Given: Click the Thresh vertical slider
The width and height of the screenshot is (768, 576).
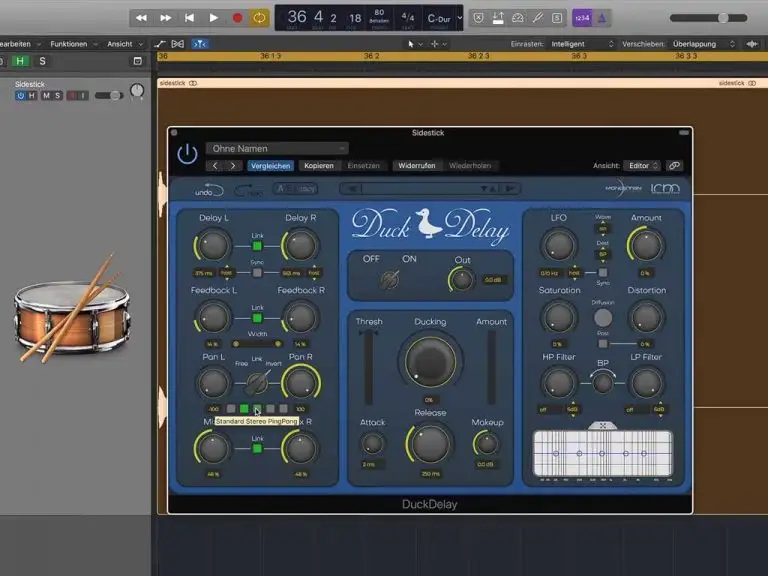Looking at the screenshot, I should (x=368, y=366).
